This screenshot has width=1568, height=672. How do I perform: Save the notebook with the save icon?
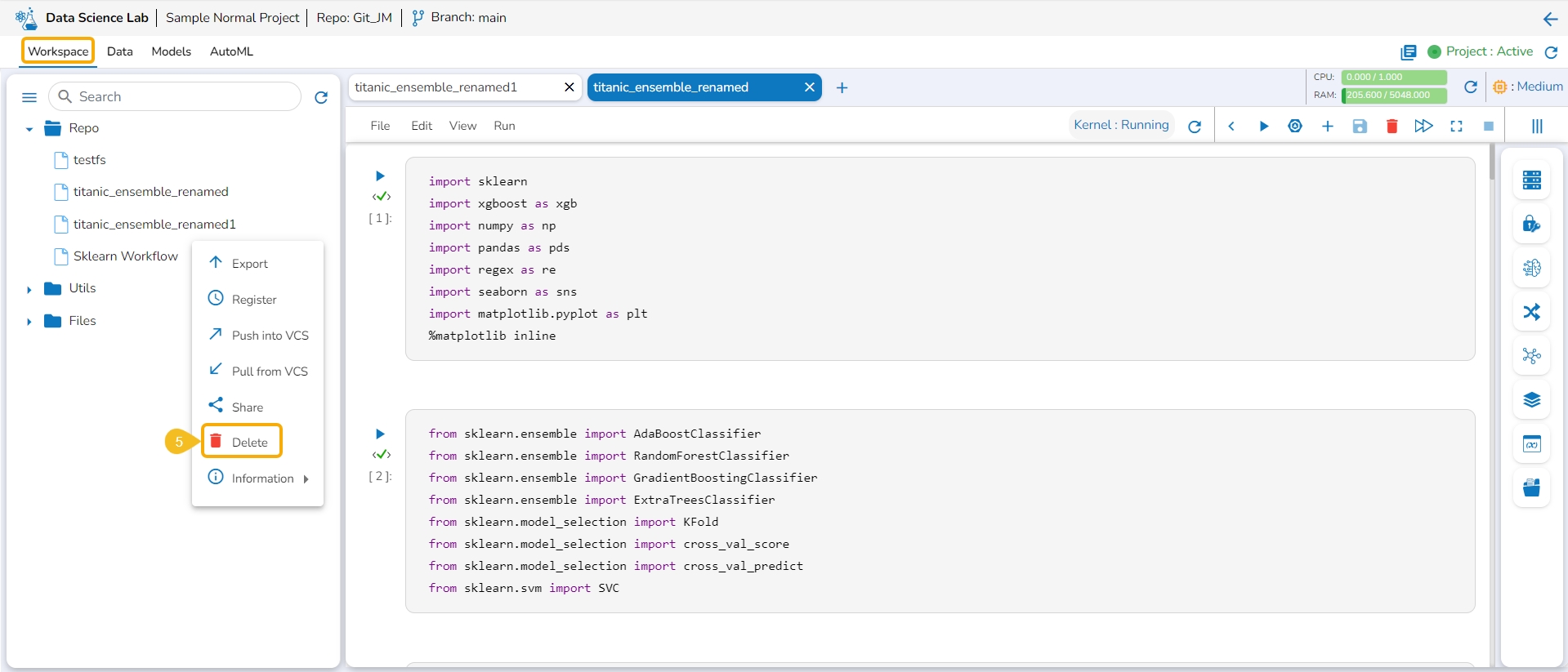(1360, 126)
